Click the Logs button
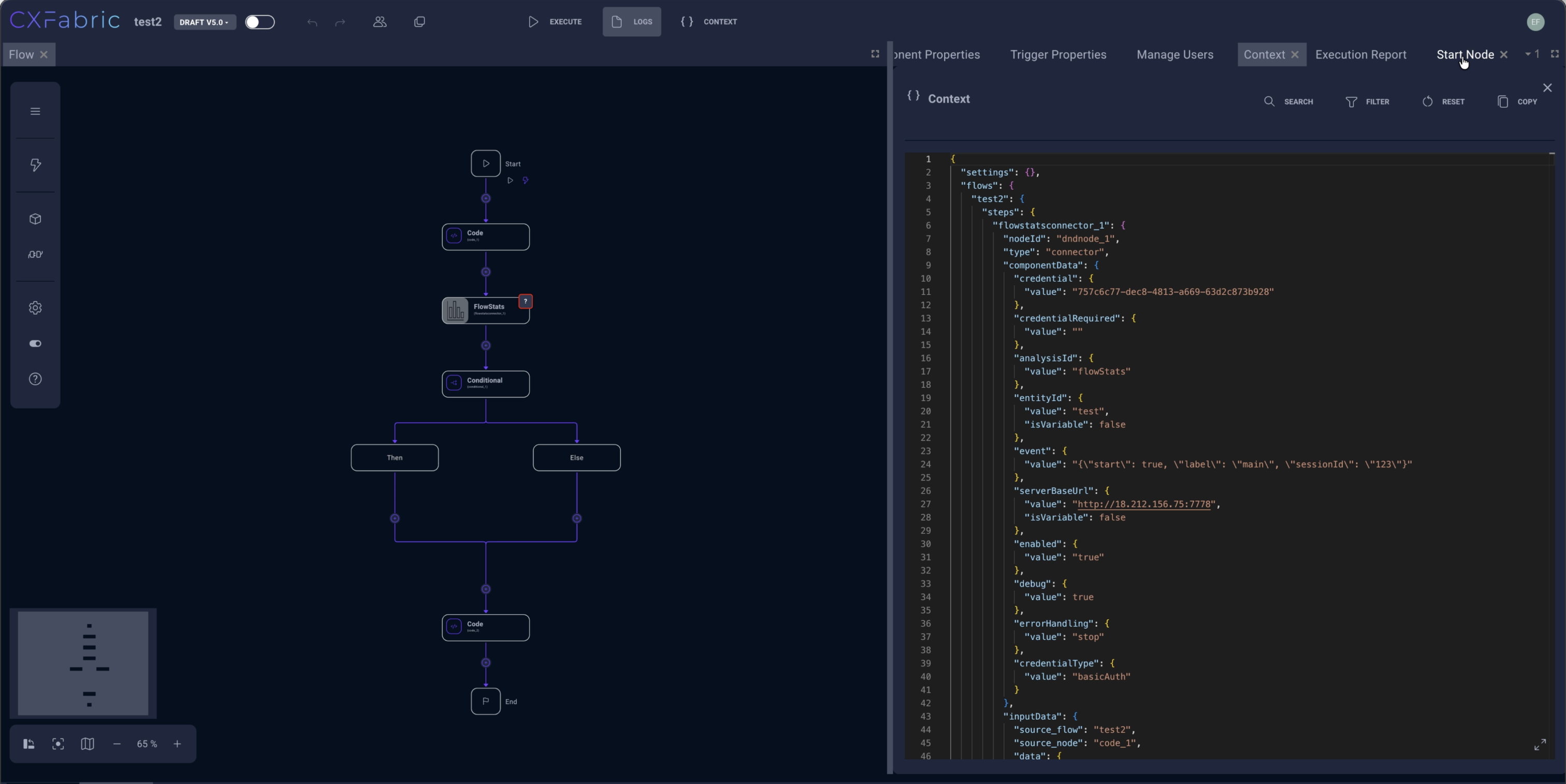Image resolution: width=1566 pixels, height=784 pixels. pyautogui.click(x=632, y=22)
